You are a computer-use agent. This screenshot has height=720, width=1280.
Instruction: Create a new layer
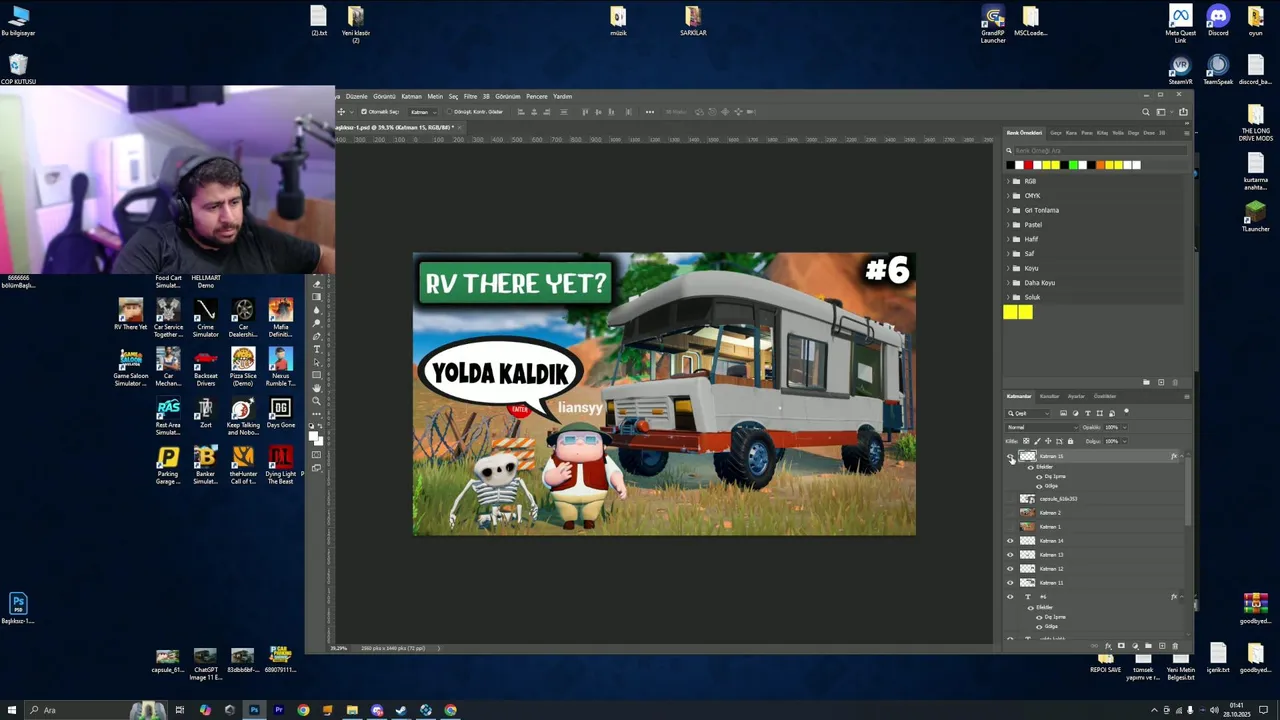1162,646
